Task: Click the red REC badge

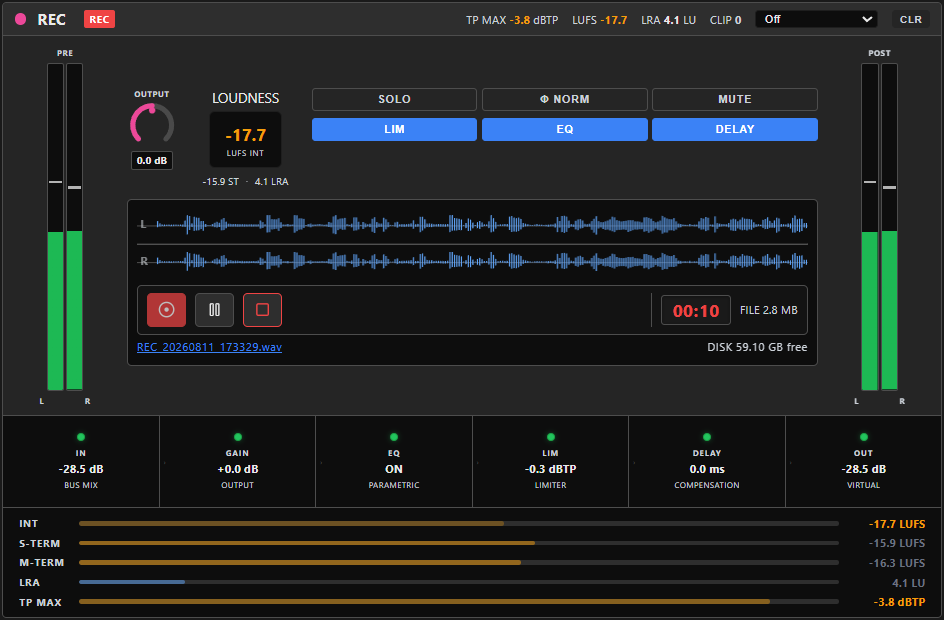Action: 99,19
